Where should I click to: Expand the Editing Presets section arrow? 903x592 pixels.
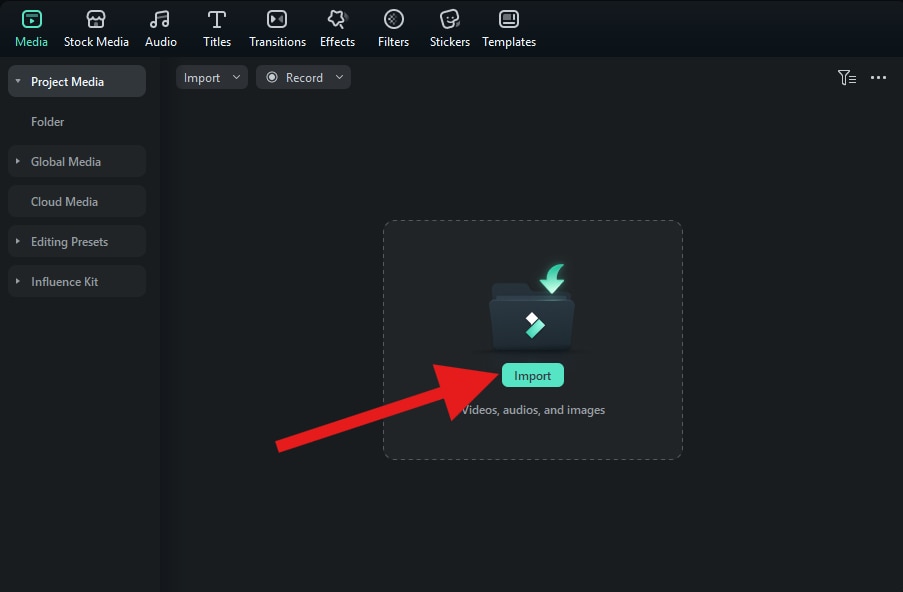pos(18,241)
